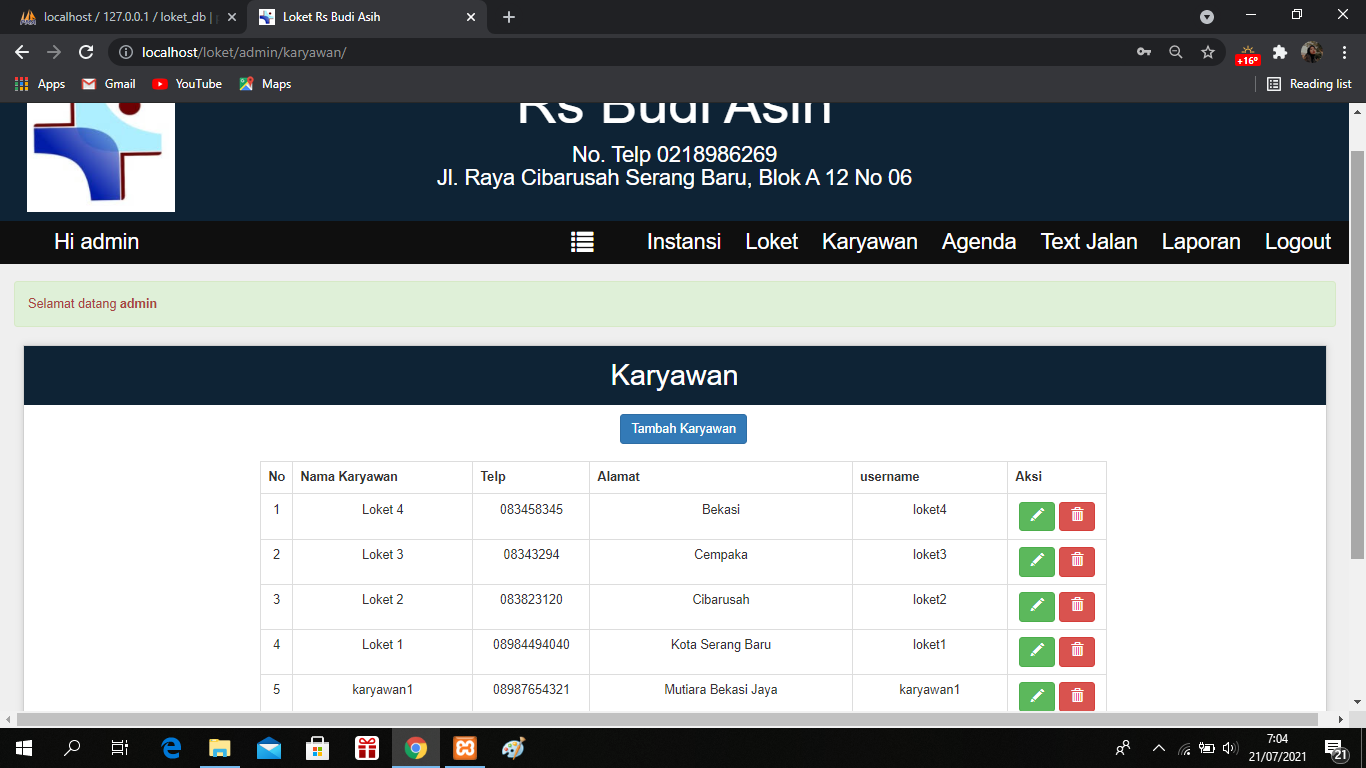This screenshot has width=1366, height=768.
Task: Open the Chrome three-dot menu
Action: click(1345, 52)
